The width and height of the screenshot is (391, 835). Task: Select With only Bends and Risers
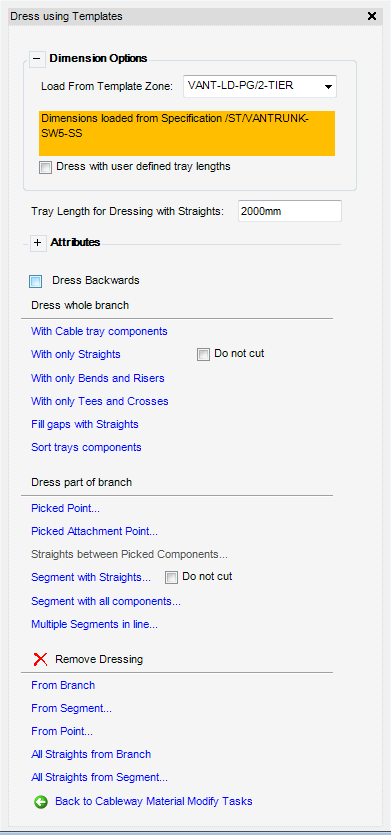pyautogui.click(x=97, y=378)
